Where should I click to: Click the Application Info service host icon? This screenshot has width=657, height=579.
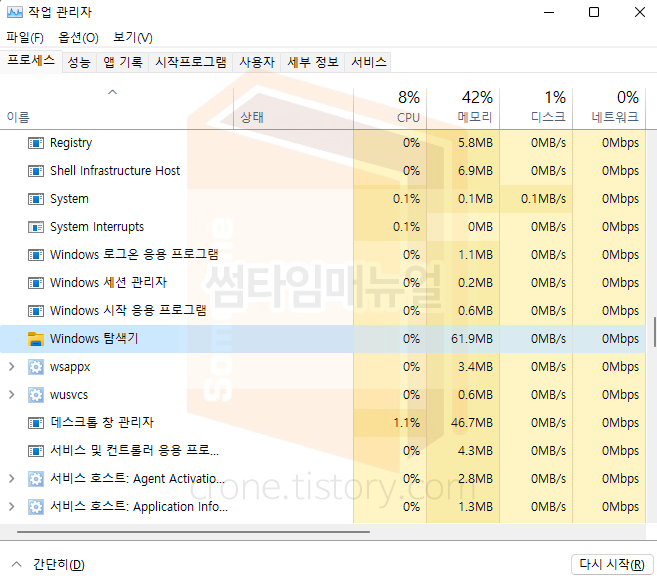pos(36,507)
